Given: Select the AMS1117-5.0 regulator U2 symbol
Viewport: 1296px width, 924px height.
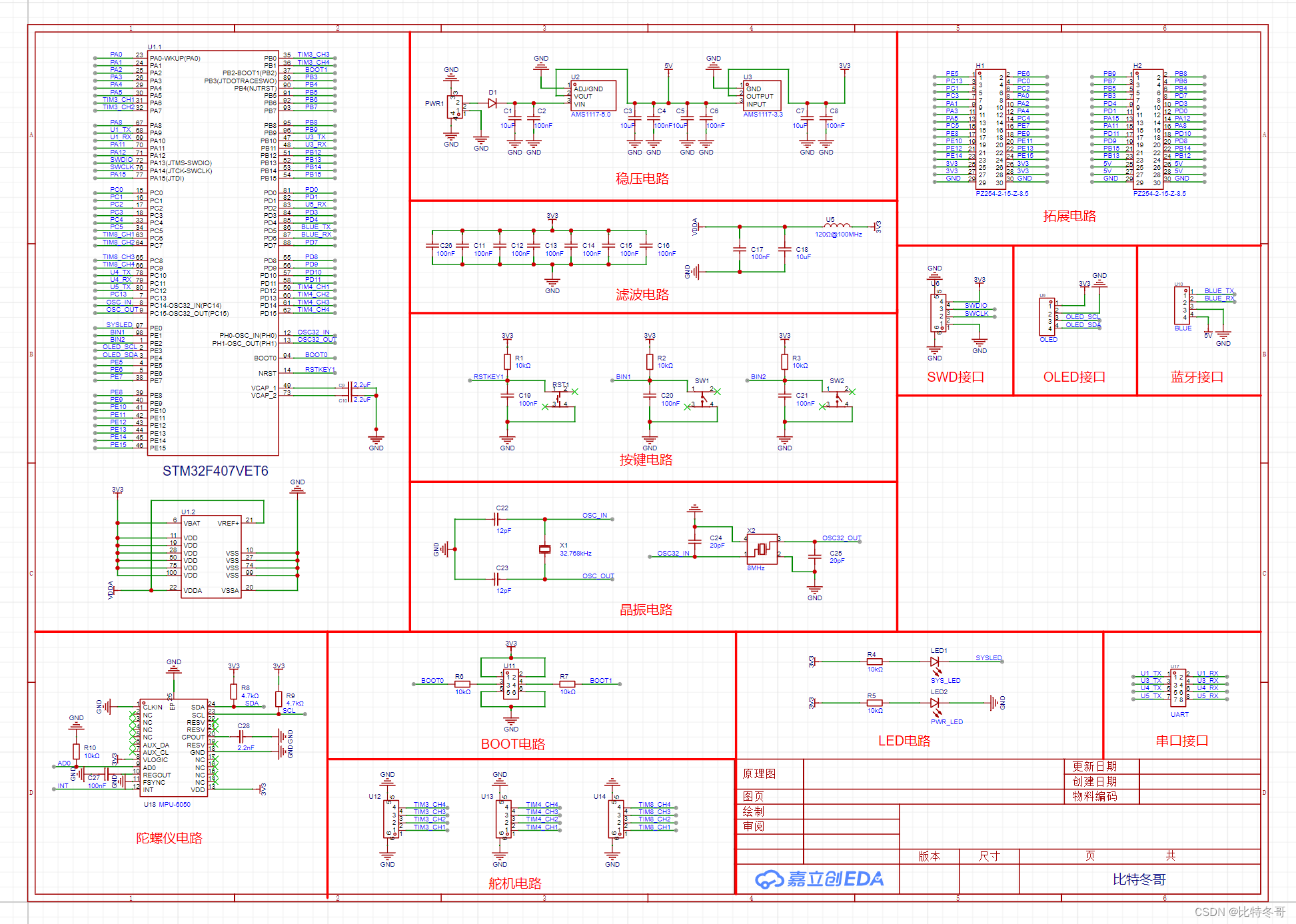Looking at the screenshot, I should click(x=593, y=95).
